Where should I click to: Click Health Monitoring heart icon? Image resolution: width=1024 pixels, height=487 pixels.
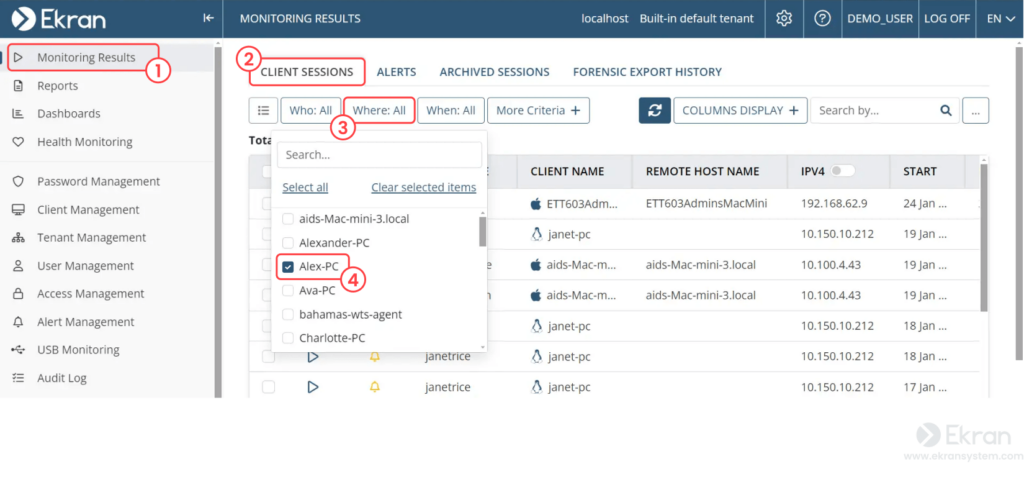pyautogui.click(x=18, y=142)
